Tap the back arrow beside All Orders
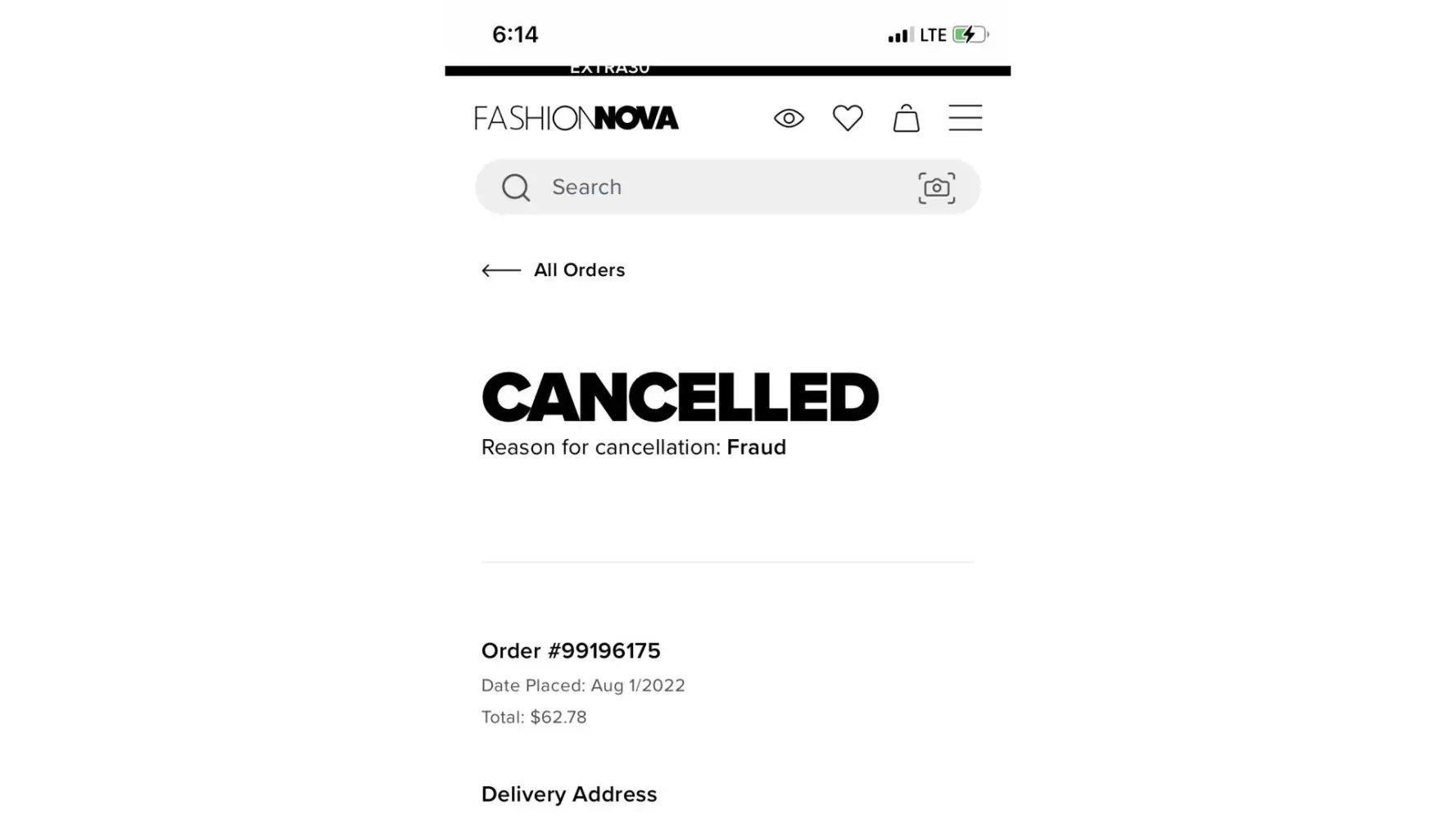Image resolution: width=1456 pixels, height=819 pixels. [501, 270]
